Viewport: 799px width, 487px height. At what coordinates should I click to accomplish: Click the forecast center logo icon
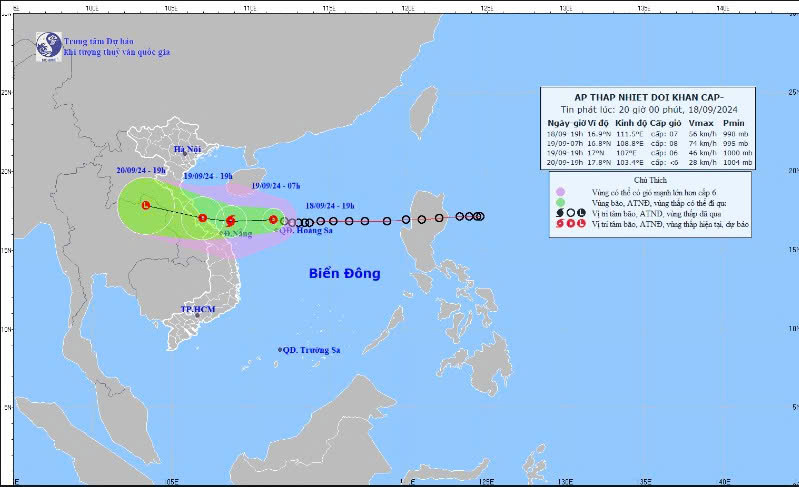coord(47,45)
